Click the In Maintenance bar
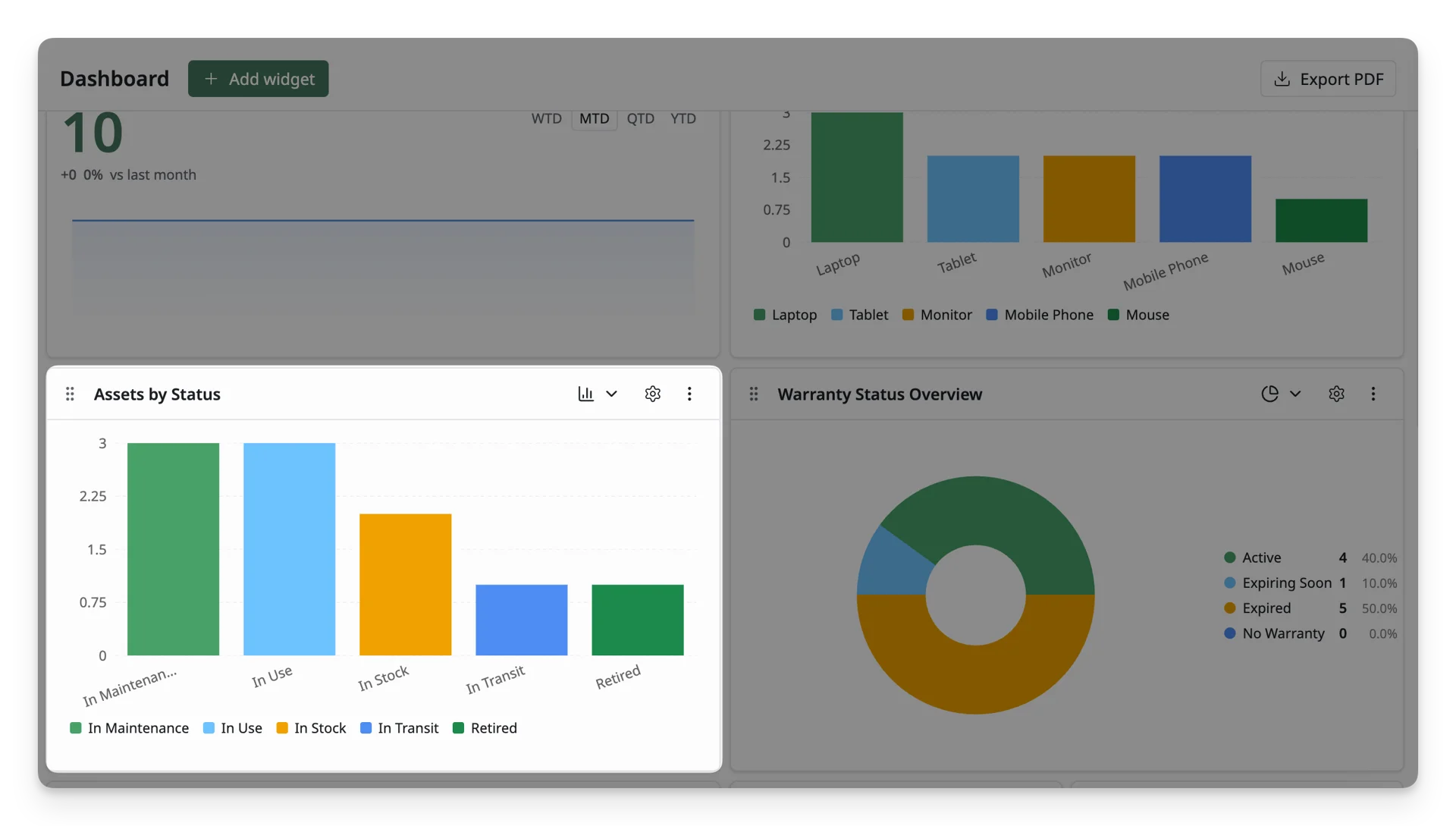This screenshot has width=1456, height=826. (173, 549)
